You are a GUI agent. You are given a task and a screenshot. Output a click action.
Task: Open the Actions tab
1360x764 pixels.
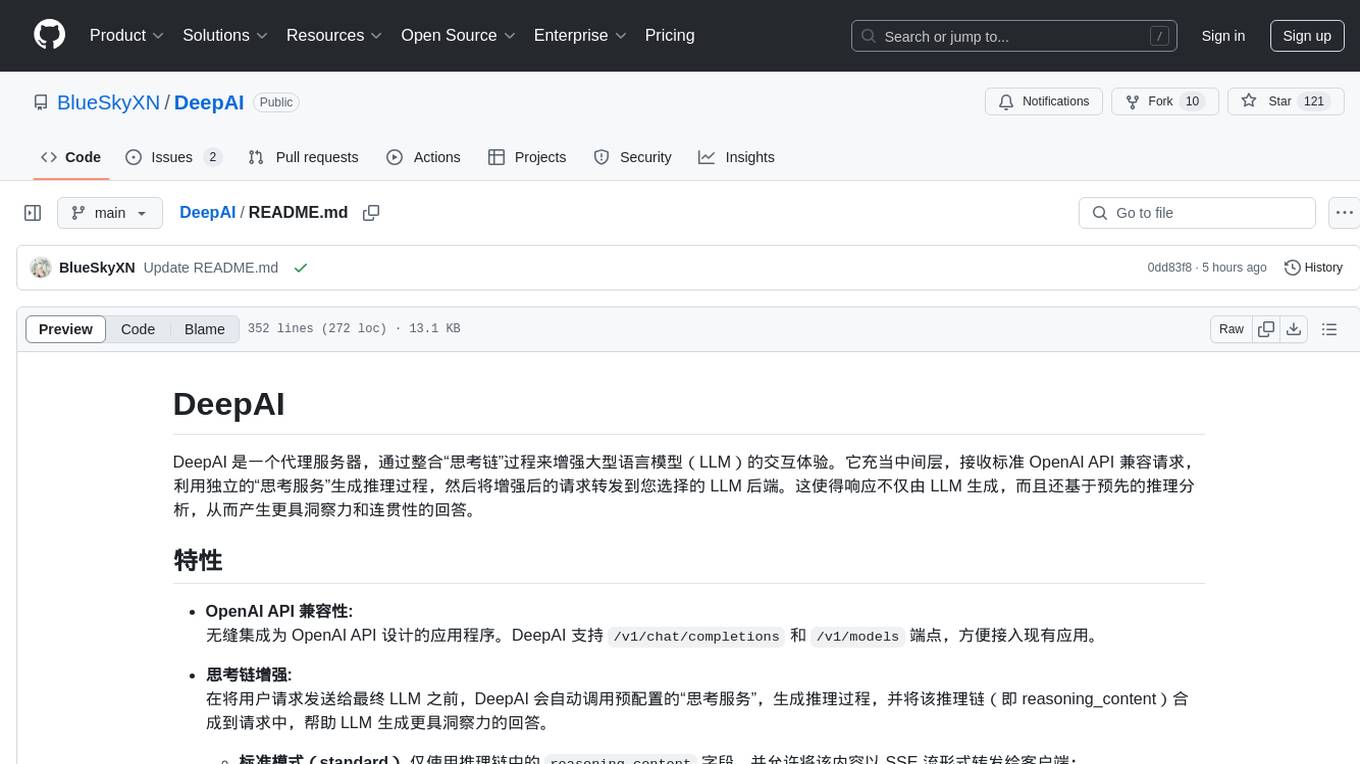(x=423, y=157)
